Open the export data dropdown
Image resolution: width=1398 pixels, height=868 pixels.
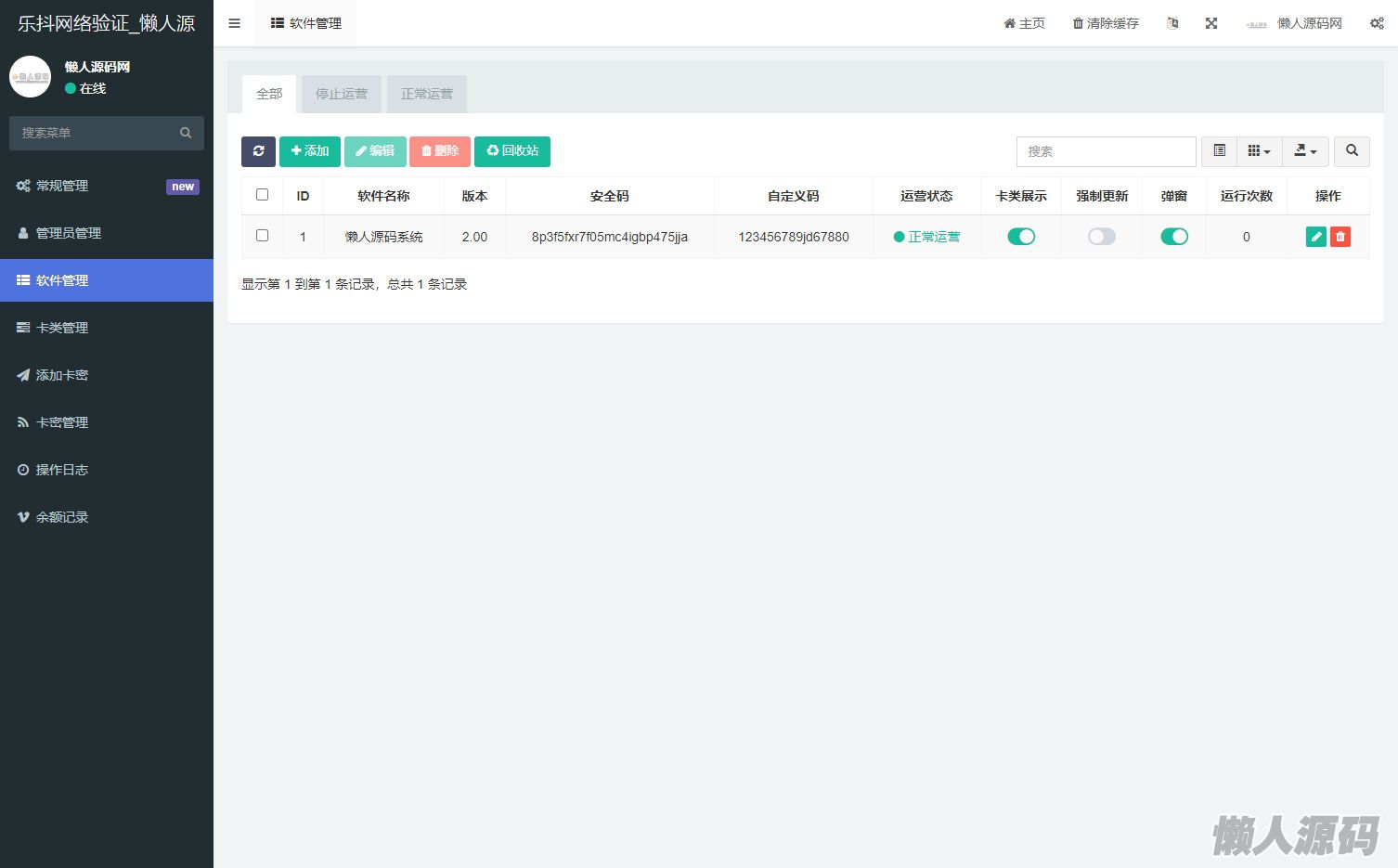[1305, 151]
